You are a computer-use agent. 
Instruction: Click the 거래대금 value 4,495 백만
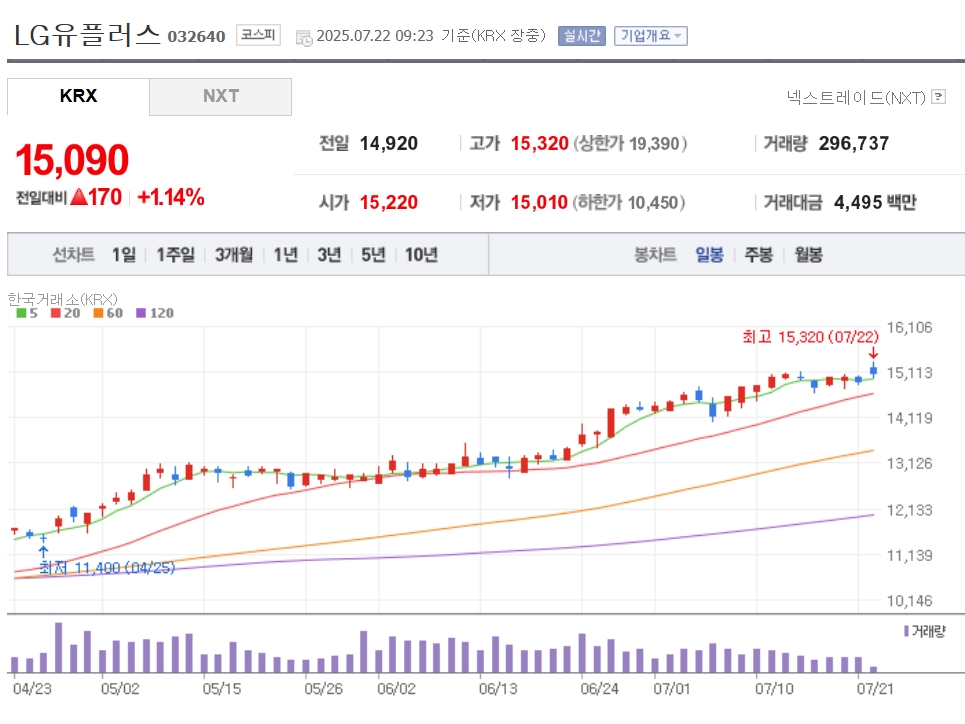tap(875, 203)
